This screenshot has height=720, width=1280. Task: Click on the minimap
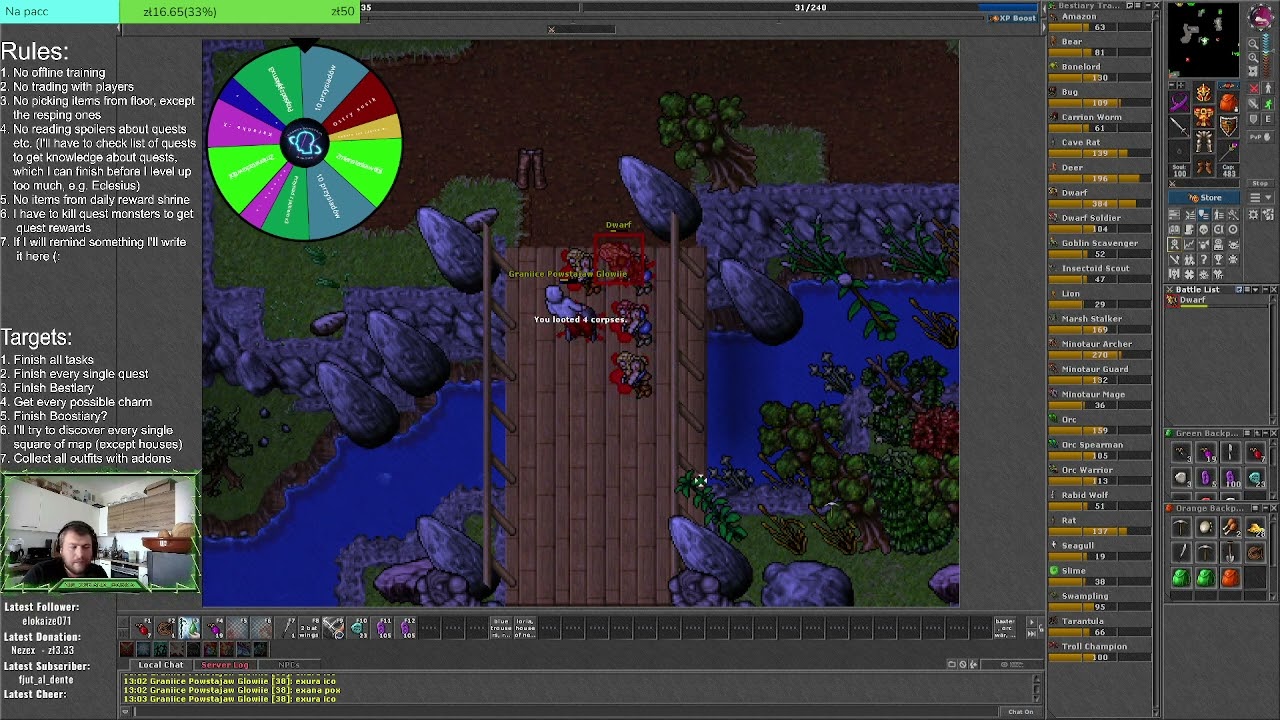coord(1204,39)
